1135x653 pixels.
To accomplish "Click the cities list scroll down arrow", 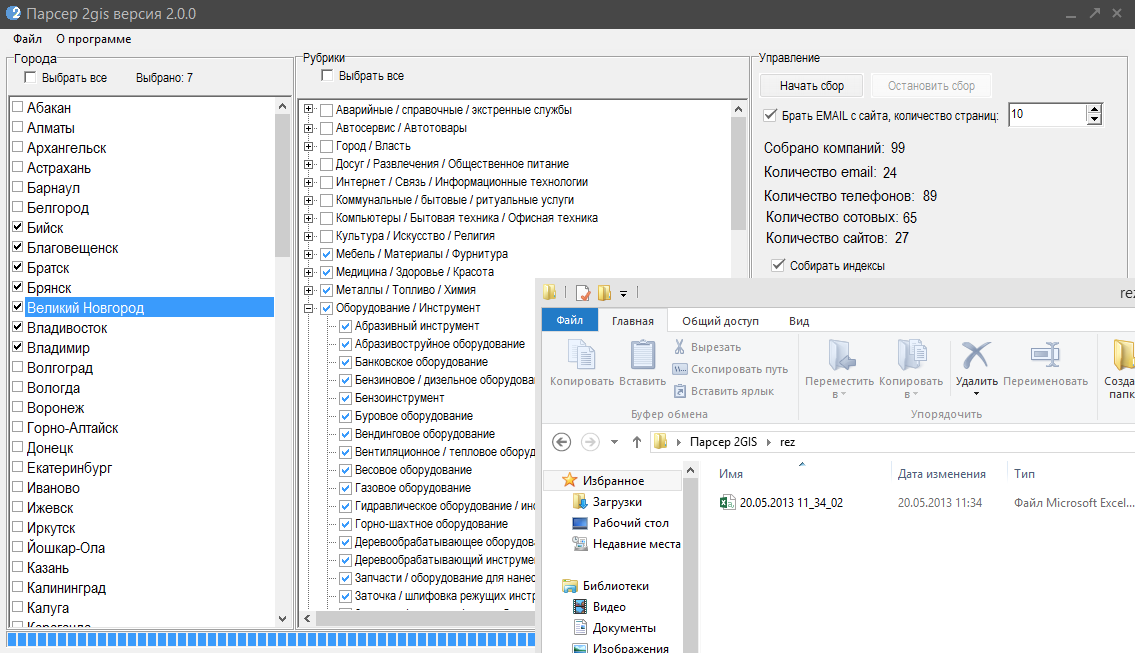I will click(x=282, y=619).
